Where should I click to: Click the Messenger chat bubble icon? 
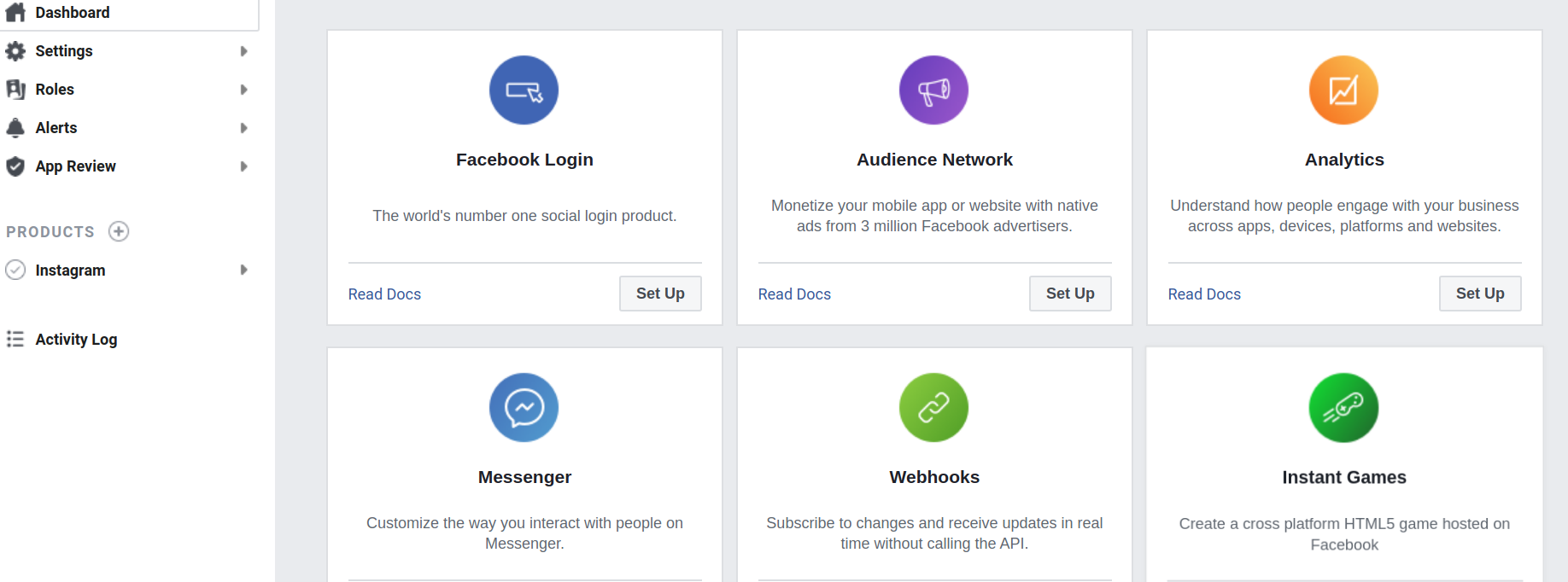tap(524, 408)
